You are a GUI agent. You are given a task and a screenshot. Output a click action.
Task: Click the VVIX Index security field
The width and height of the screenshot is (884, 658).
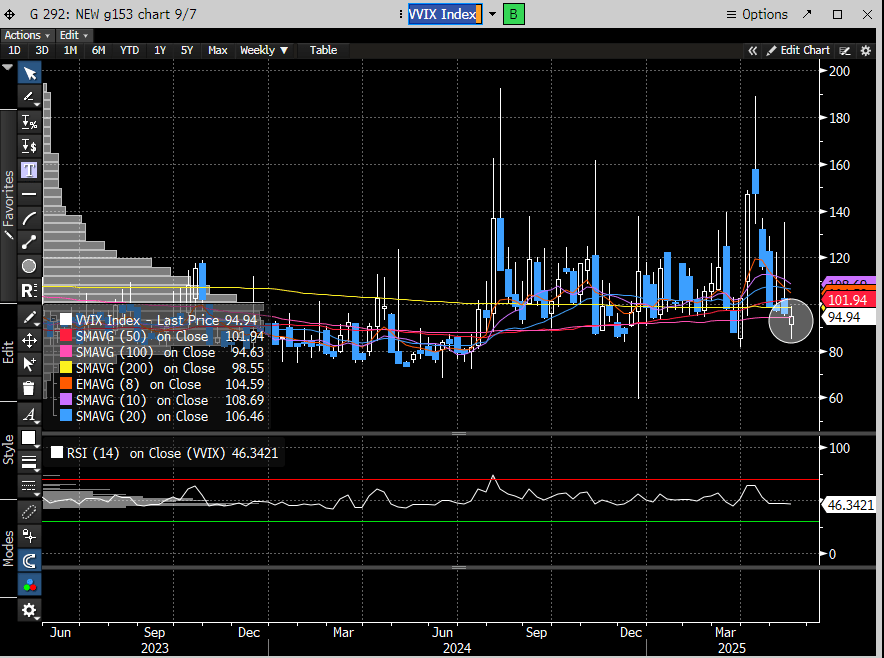(x=444, y=14)
